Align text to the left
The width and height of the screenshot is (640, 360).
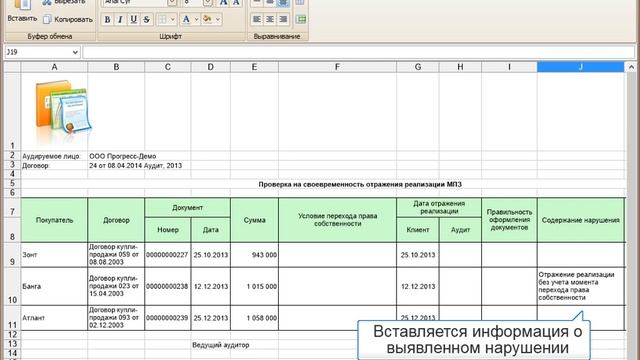point(257,19)
